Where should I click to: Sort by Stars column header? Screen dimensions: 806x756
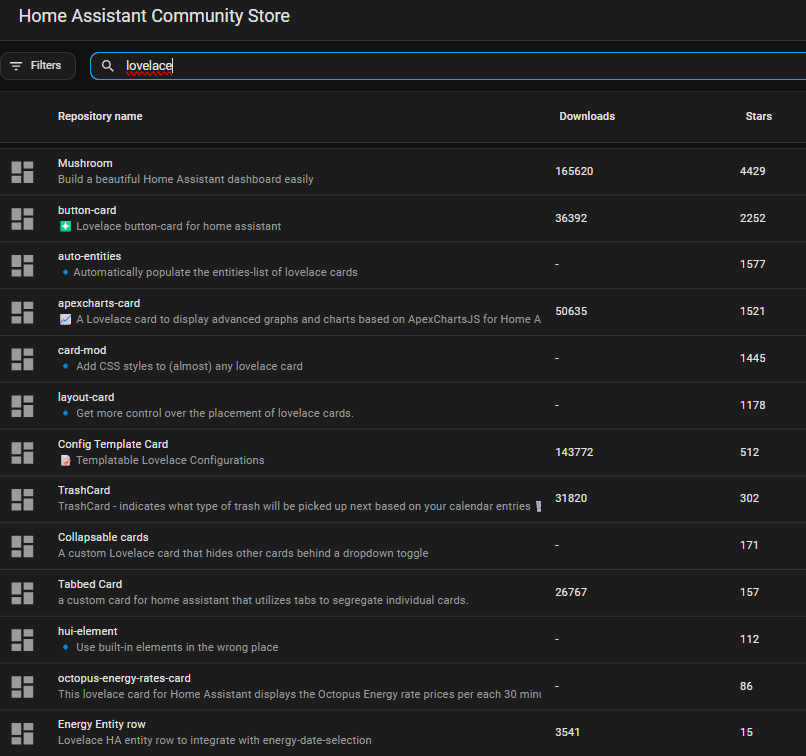(758, 116)
